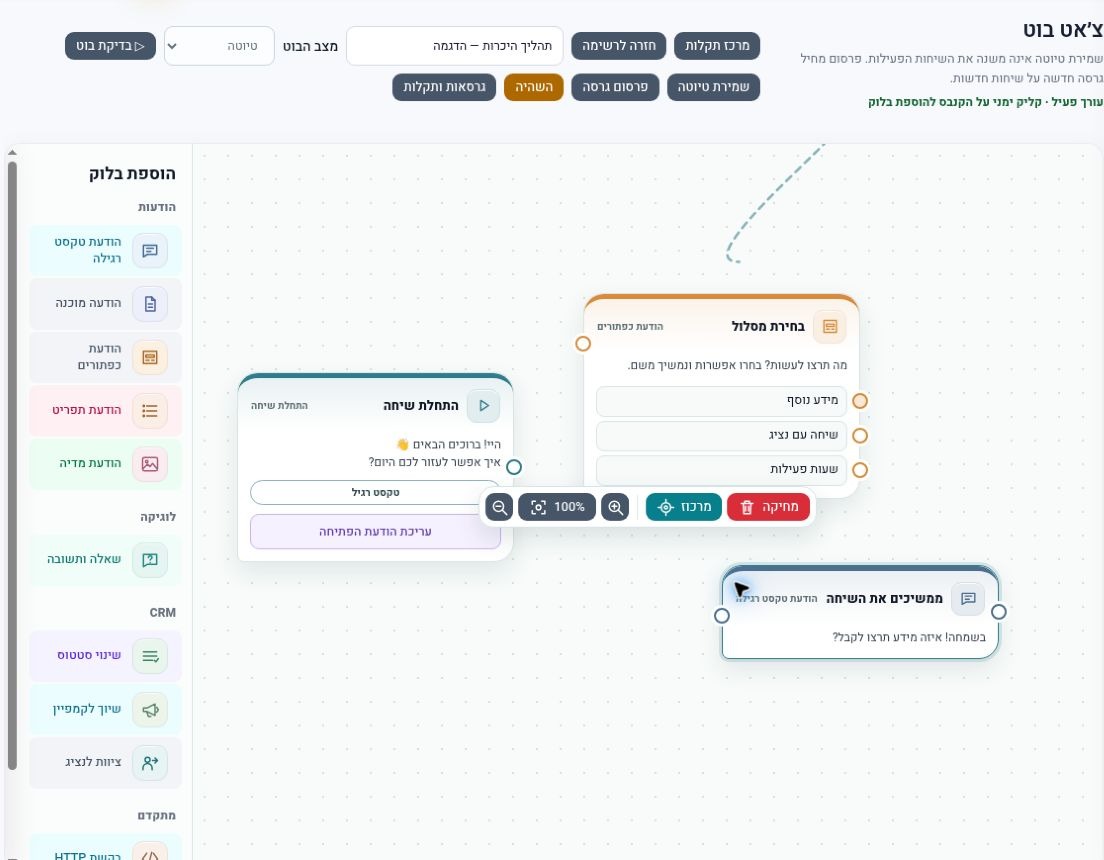Reset the view with the 100% fit button
This screenshot has height=860, width=1104.
(557, 507)
